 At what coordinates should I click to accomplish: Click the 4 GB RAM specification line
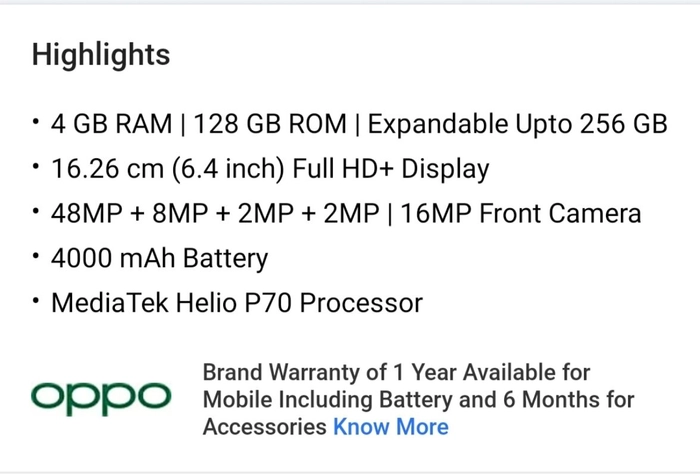coord(359,124)
